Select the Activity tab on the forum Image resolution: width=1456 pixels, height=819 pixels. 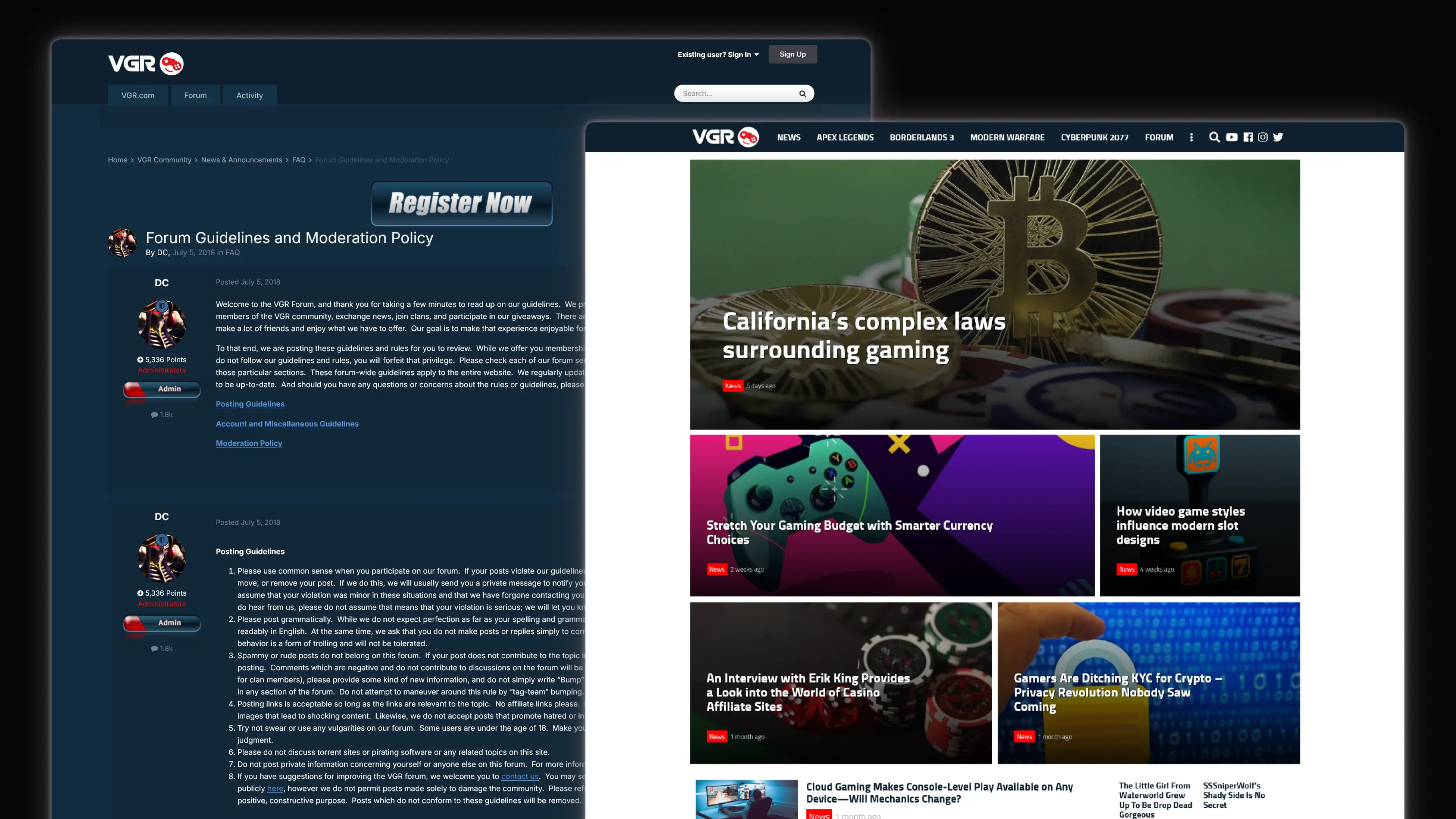click(x=249, y=95)
